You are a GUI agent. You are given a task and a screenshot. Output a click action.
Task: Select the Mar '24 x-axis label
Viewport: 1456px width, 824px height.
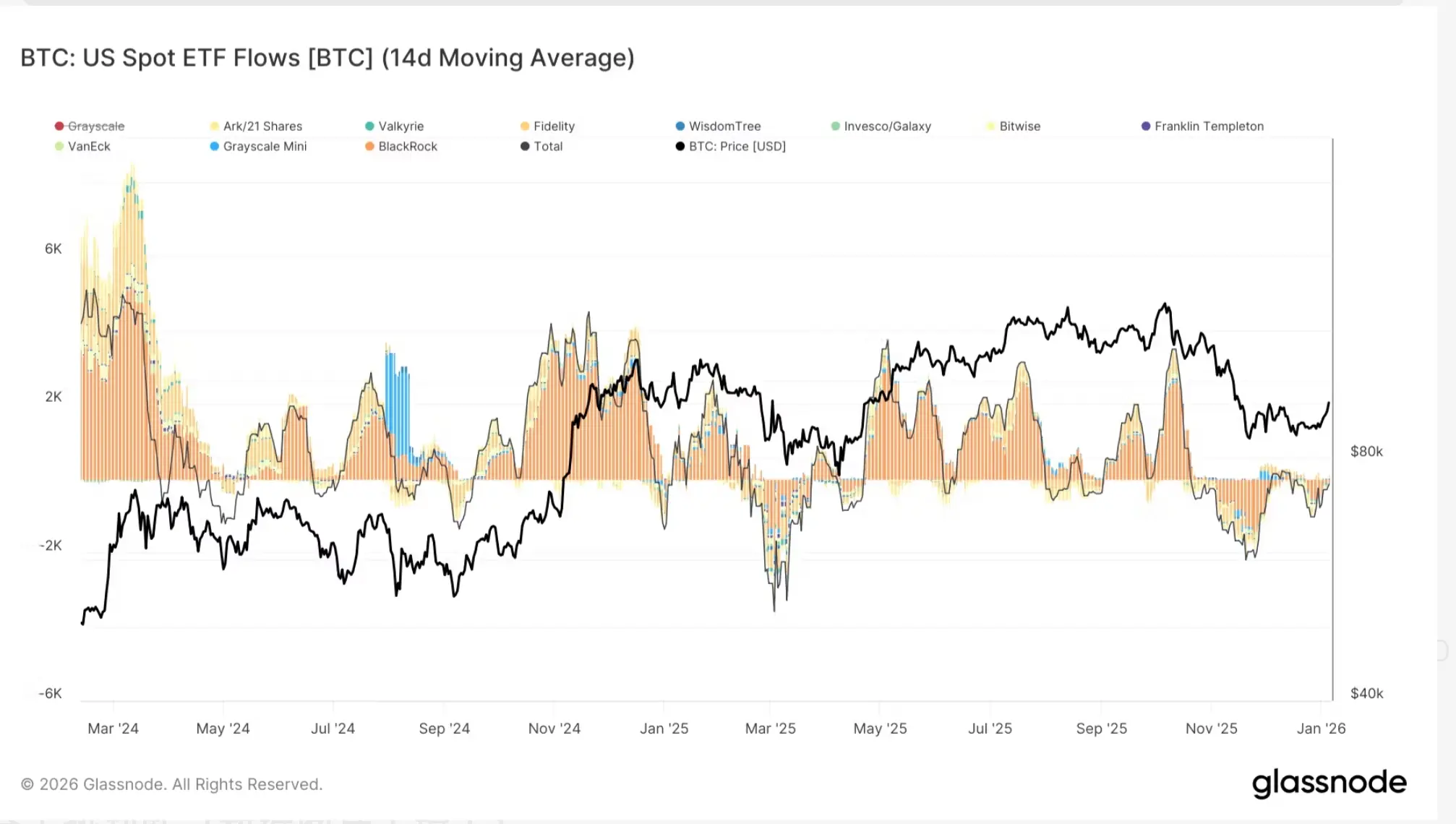pos(113,728)
